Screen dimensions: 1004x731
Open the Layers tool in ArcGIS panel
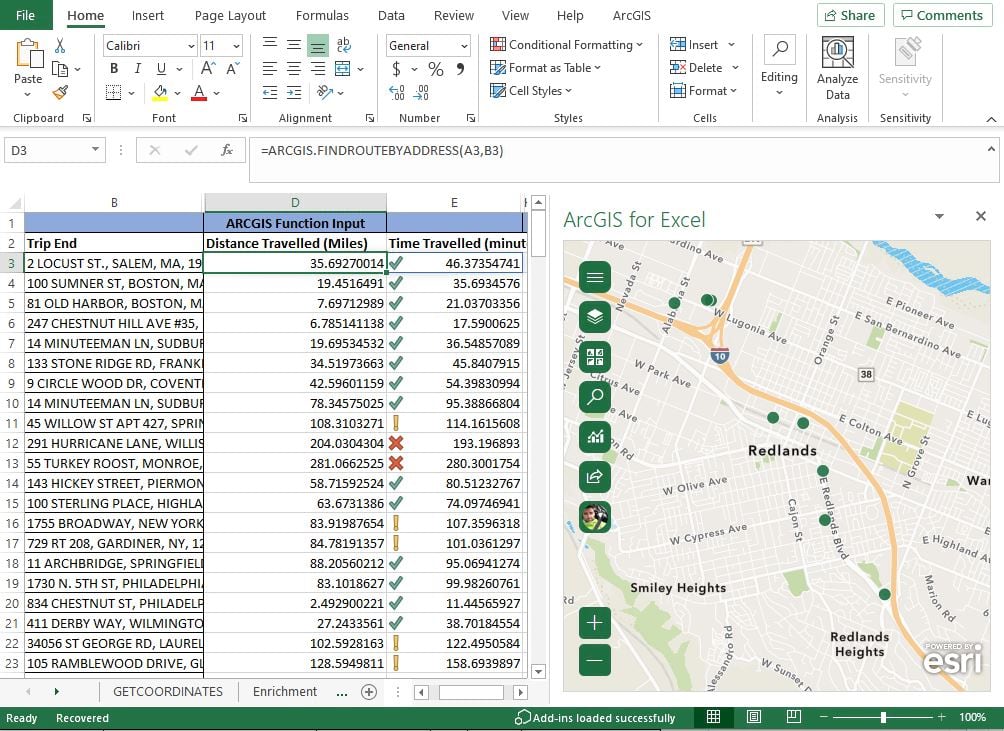click(595, 317)
